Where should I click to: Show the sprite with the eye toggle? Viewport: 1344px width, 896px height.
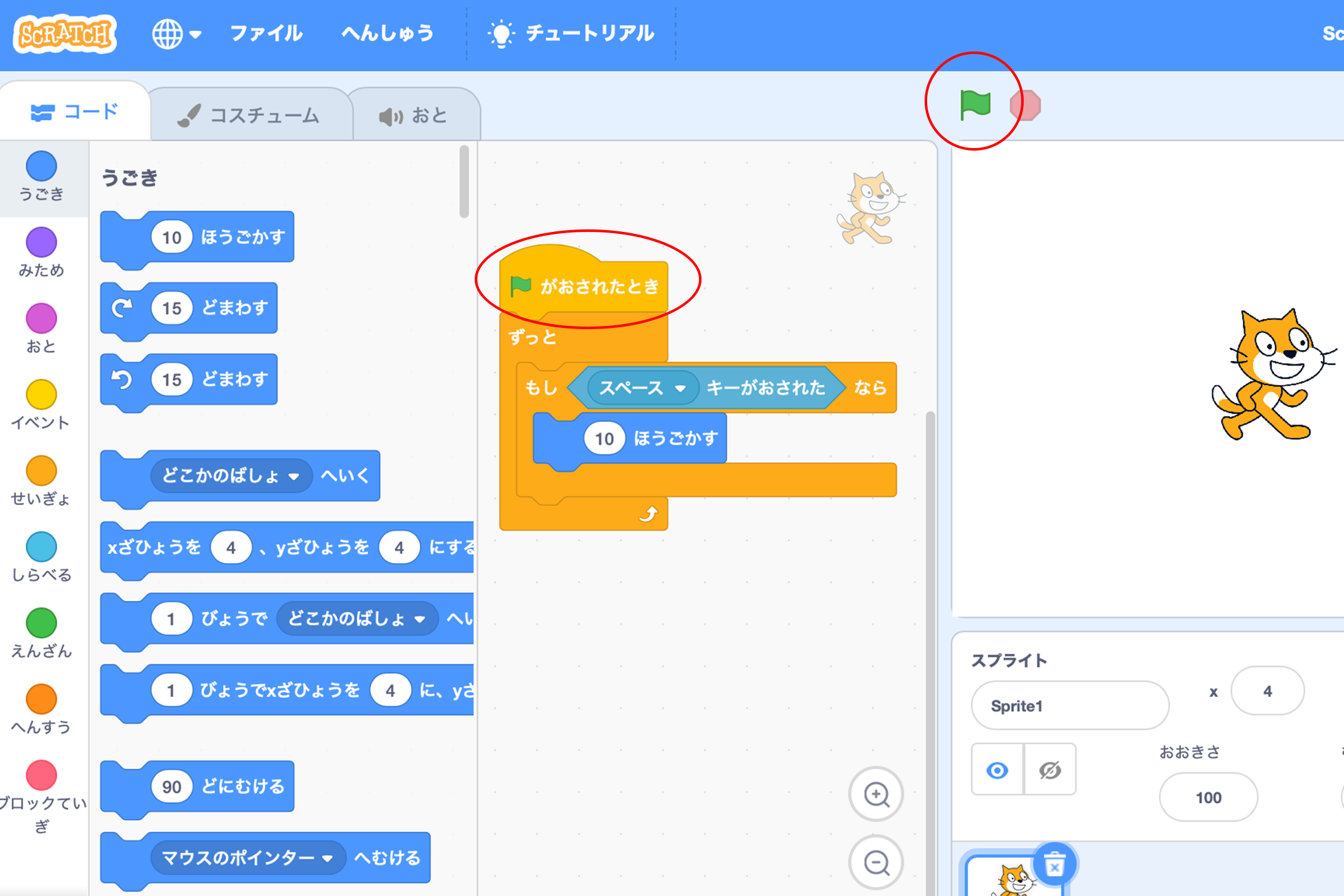point(996,770)
